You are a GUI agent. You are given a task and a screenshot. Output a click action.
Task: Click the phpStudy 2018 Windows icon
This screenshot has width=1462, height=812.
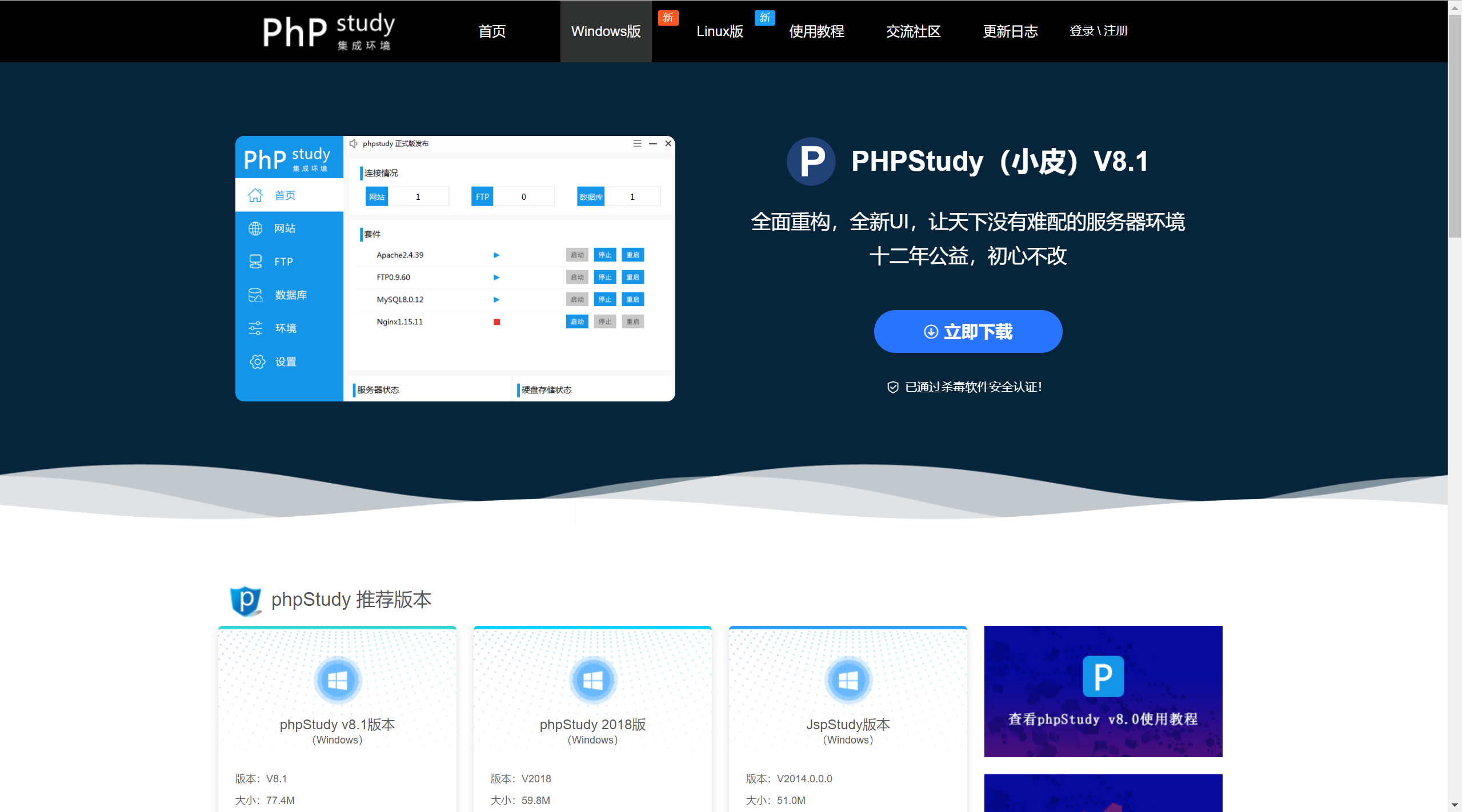(592, 680)
